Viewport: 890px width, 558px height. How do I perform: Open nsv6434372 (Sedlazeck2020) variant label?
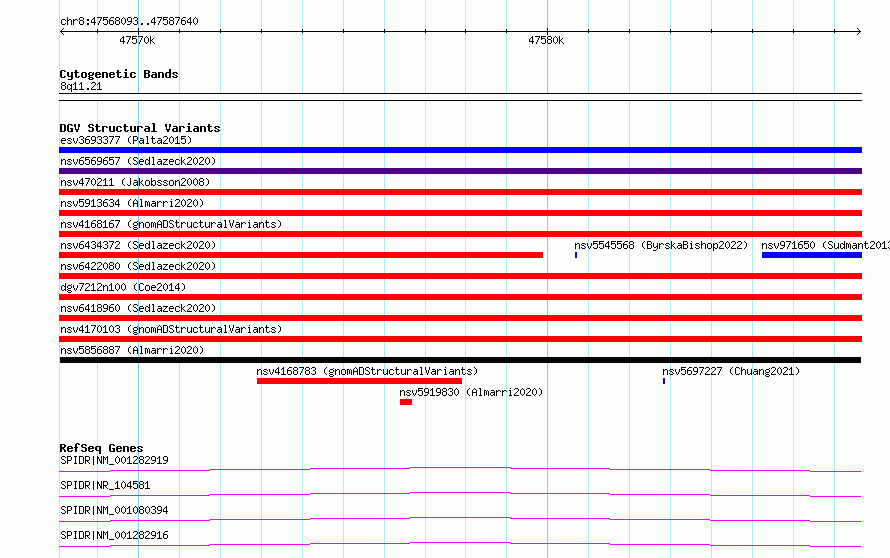click(x=138, y=245)
